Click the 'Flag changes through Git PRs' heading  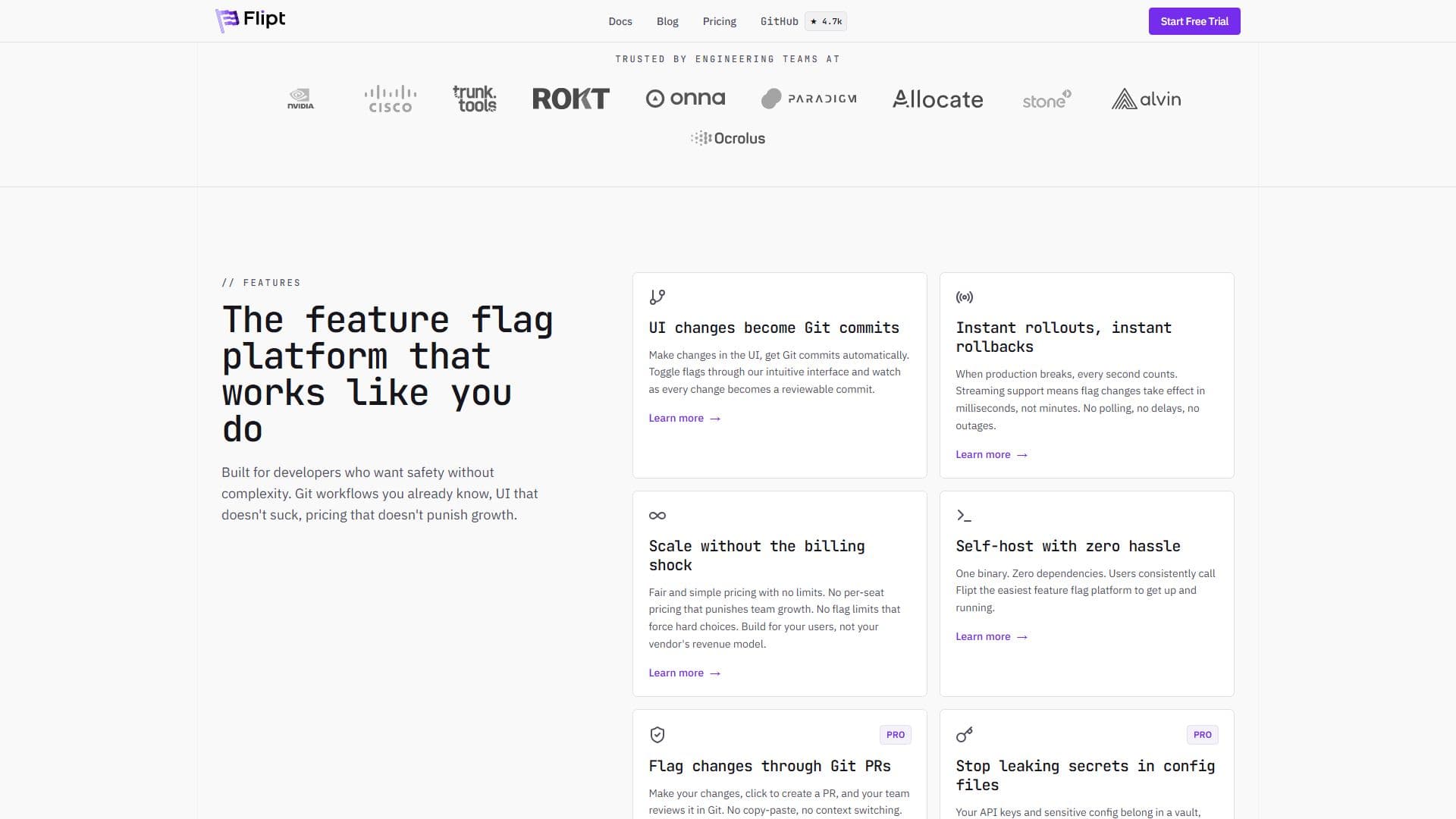pos(770,766)
